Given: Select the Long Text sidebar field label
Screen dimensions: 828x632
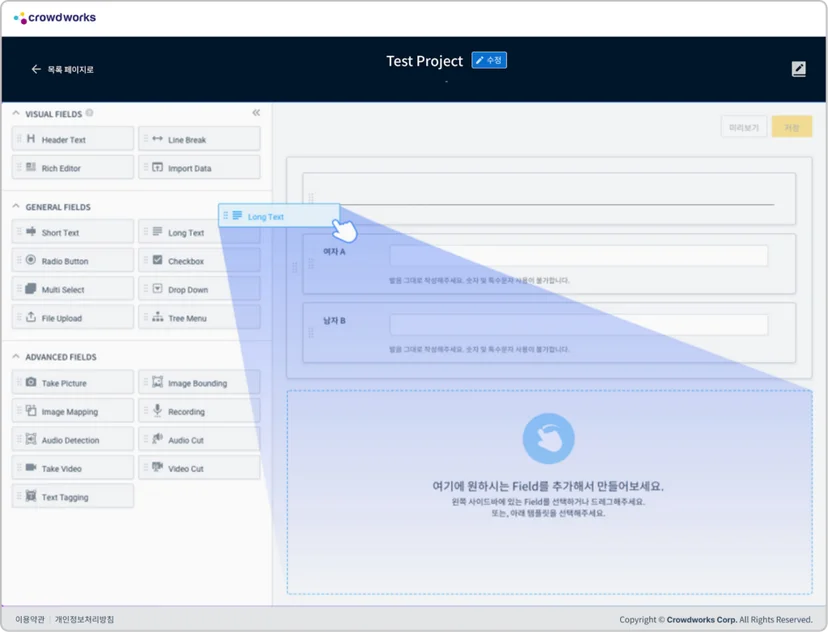Looking at the screenshot, I should coord(186,233).
